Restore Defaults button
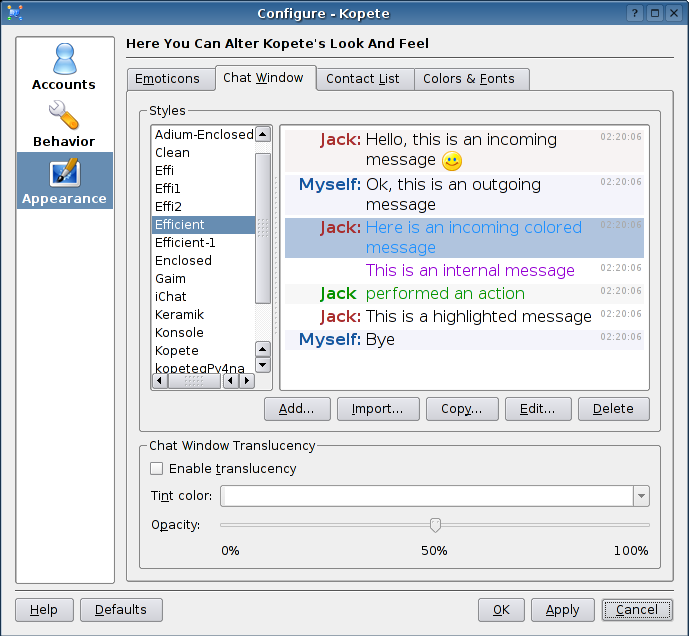This screenshot has width=689, height=636. pyautogui.click(x=121, y=610)
